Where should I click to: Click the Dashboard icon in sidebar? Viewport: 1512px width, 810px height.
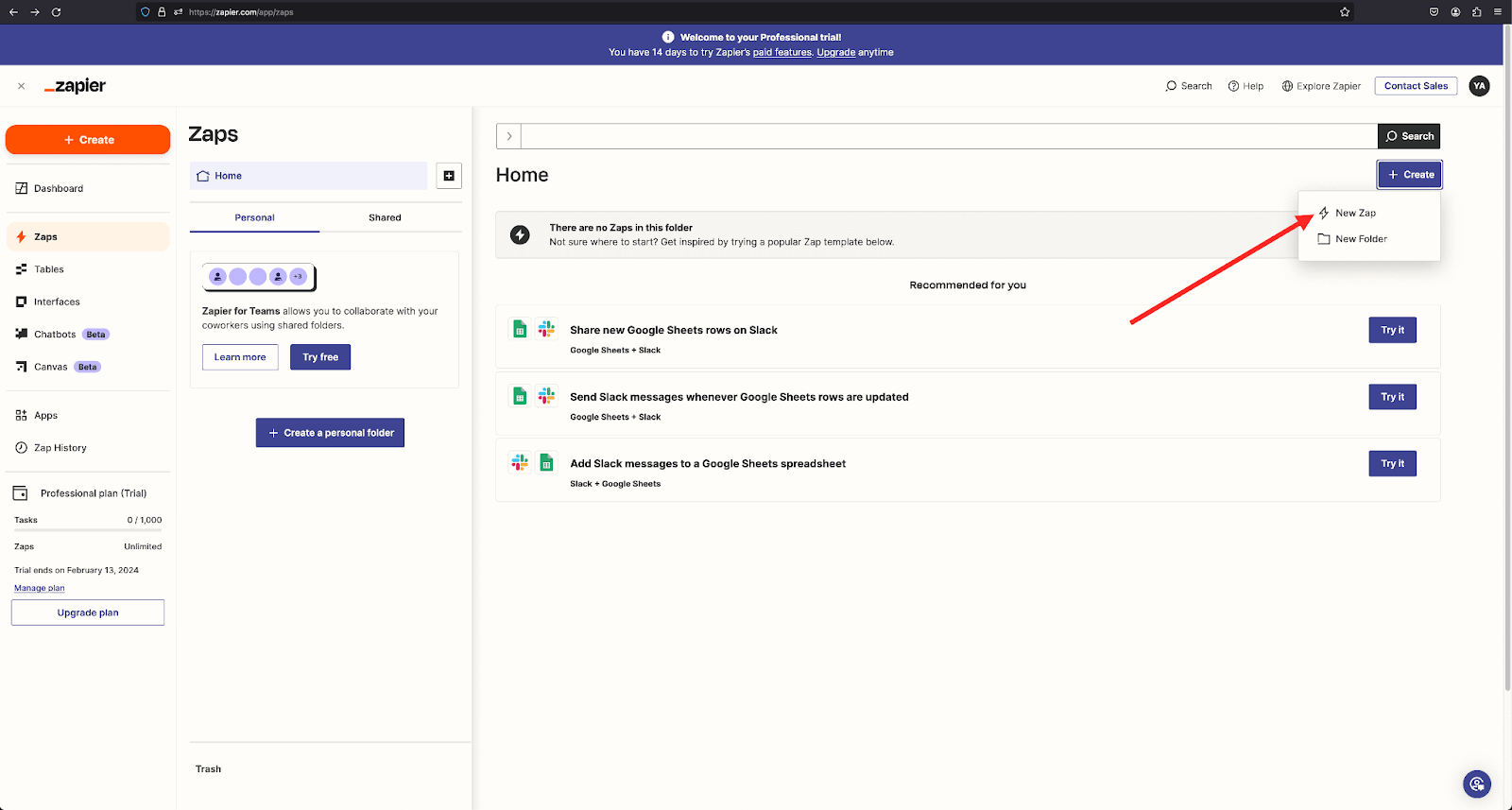pyautogui.click(x=21, y=188)
